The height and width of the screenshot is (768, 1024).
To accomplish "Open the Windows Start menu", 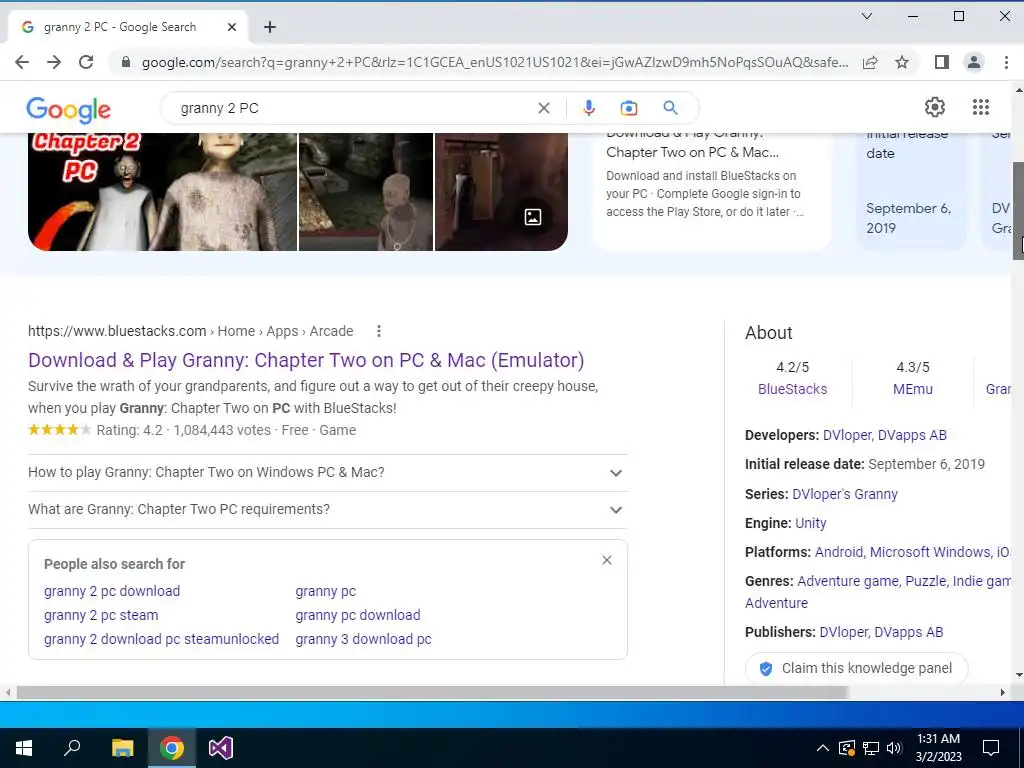I will click(24, 748).
